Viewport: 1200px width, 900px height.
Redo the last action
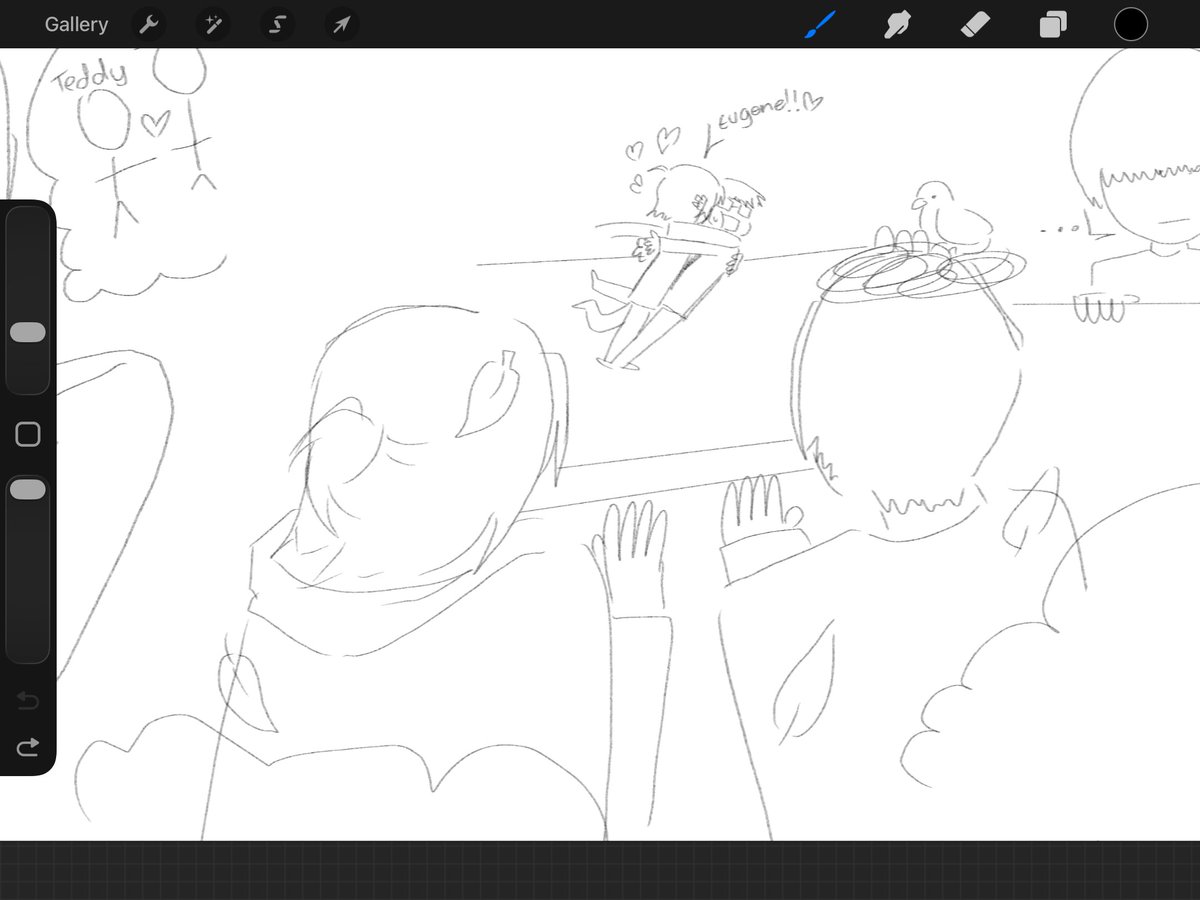[x=28, y=746]
